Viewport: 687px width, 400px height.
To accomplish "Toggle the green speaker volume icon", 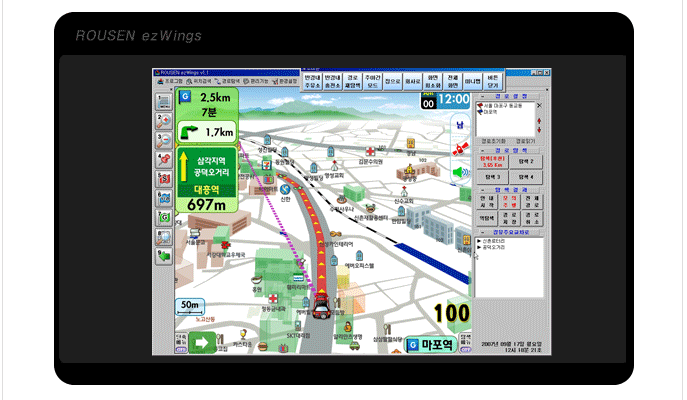I will tap(460, 172).
